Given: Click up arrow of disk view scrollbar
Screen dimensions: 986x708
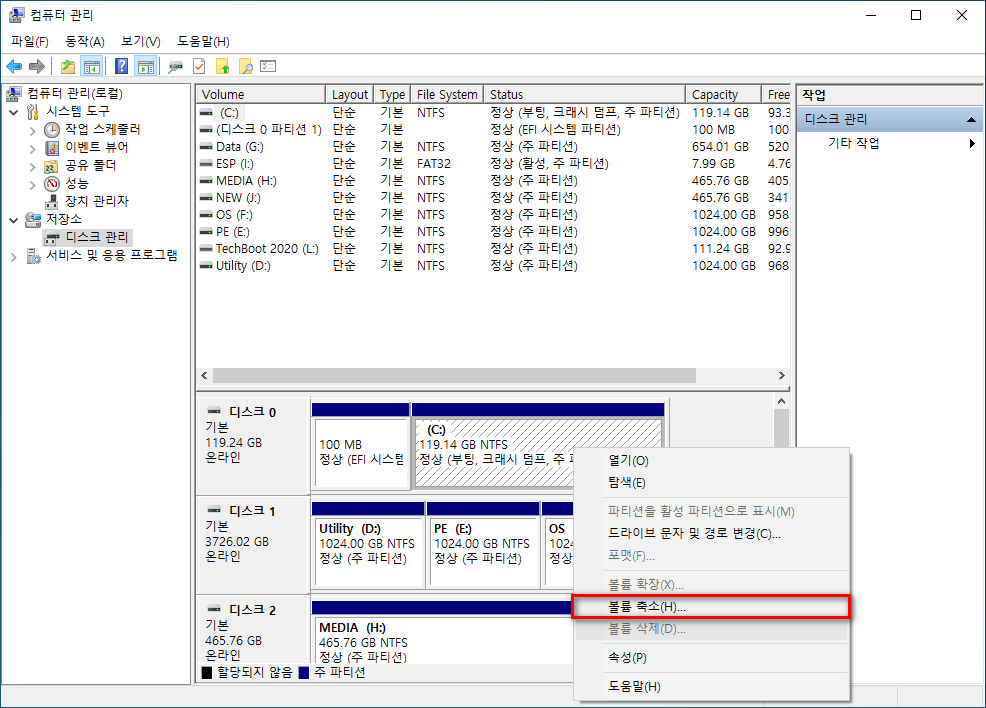Looking at the screenshot, I should point(781,401).
